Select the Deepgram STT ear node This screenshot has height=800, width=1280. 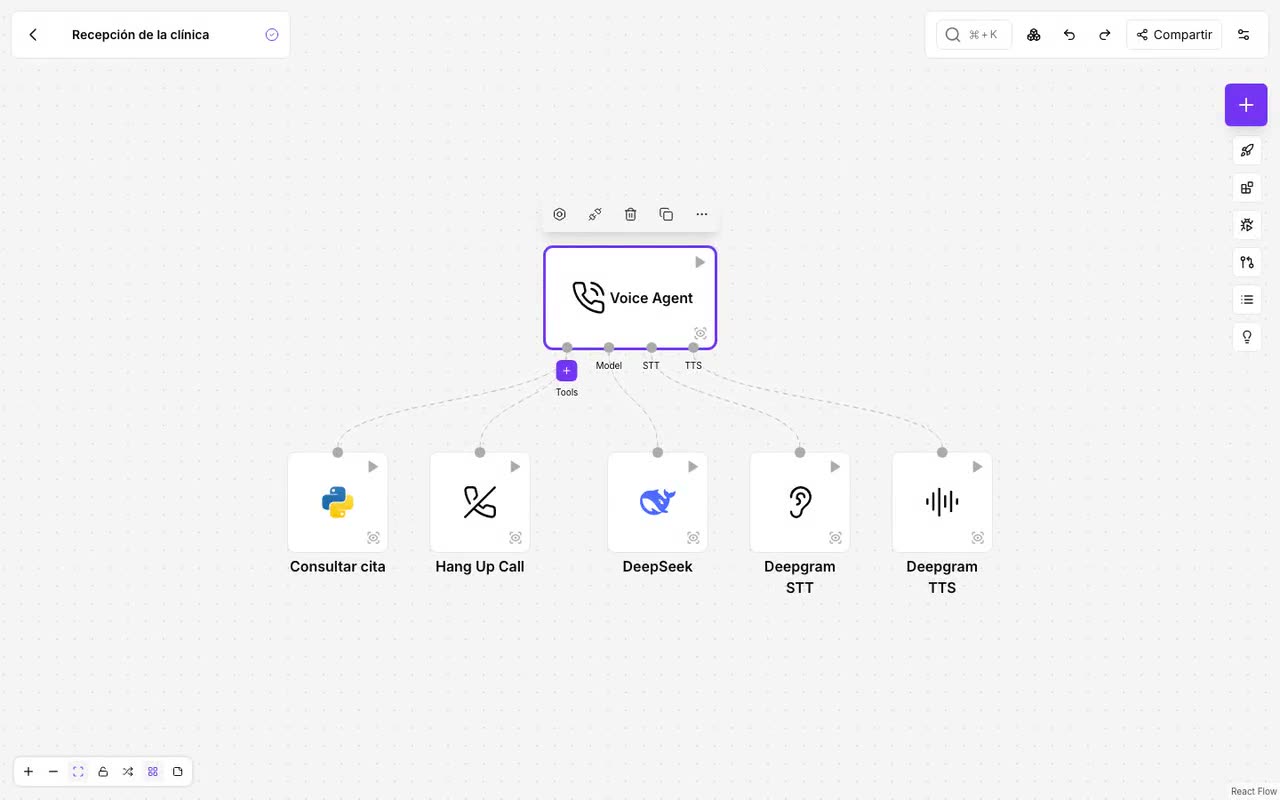pos(800,502)
